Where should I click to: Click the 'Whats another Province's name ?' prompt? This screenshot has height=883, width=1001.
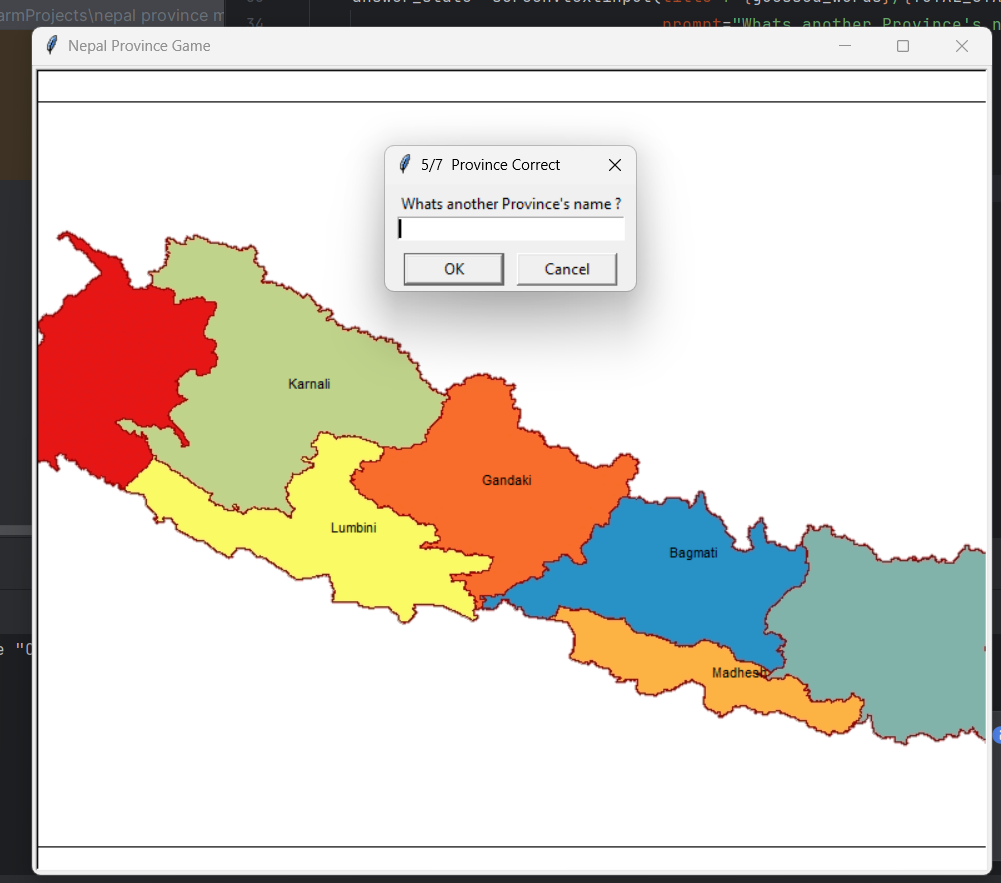511,204
